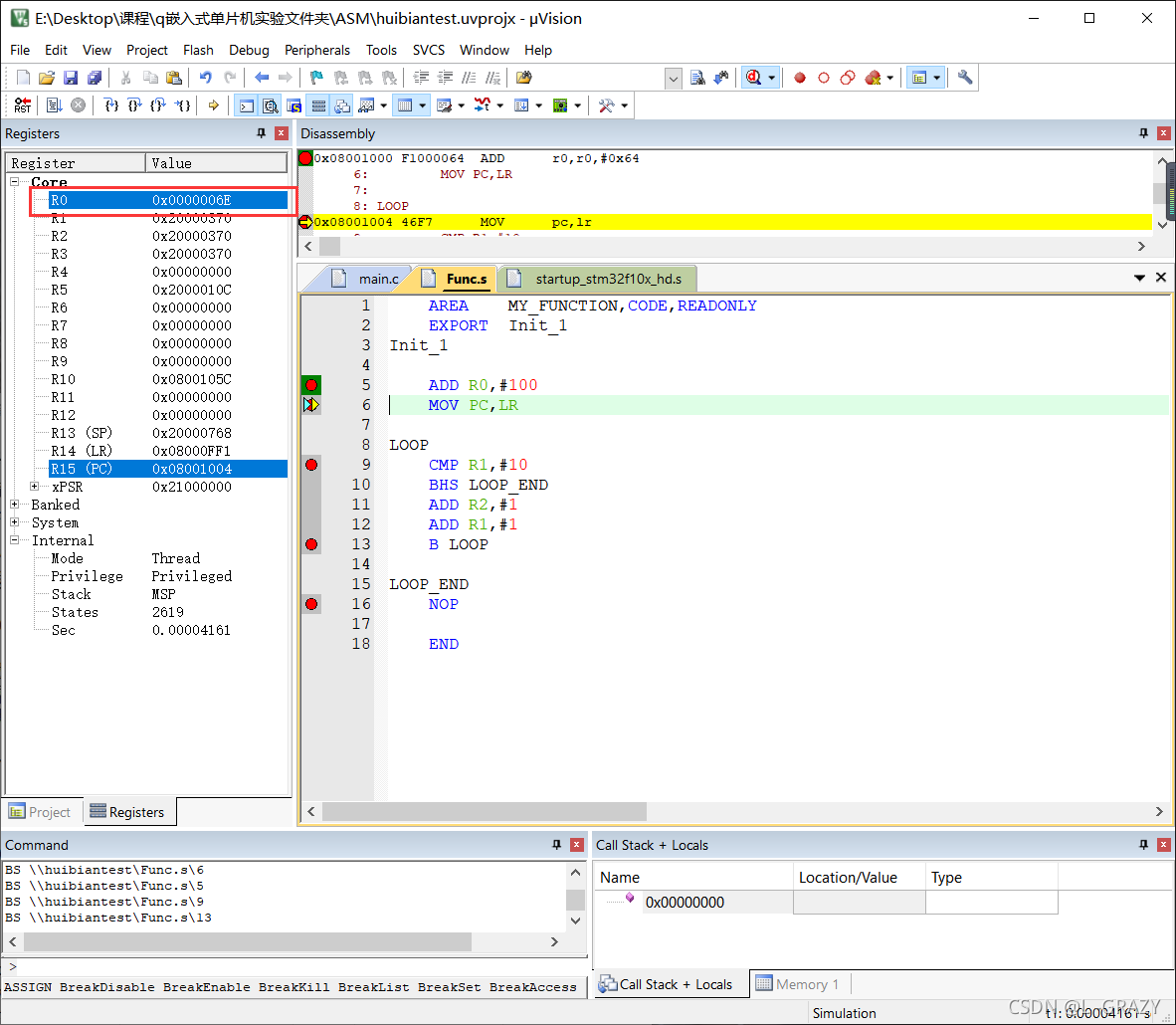1176x1025 pixels.
Task: Switch to the startup_stm32f10x_hd.s tab
Action: click(598, 279)
